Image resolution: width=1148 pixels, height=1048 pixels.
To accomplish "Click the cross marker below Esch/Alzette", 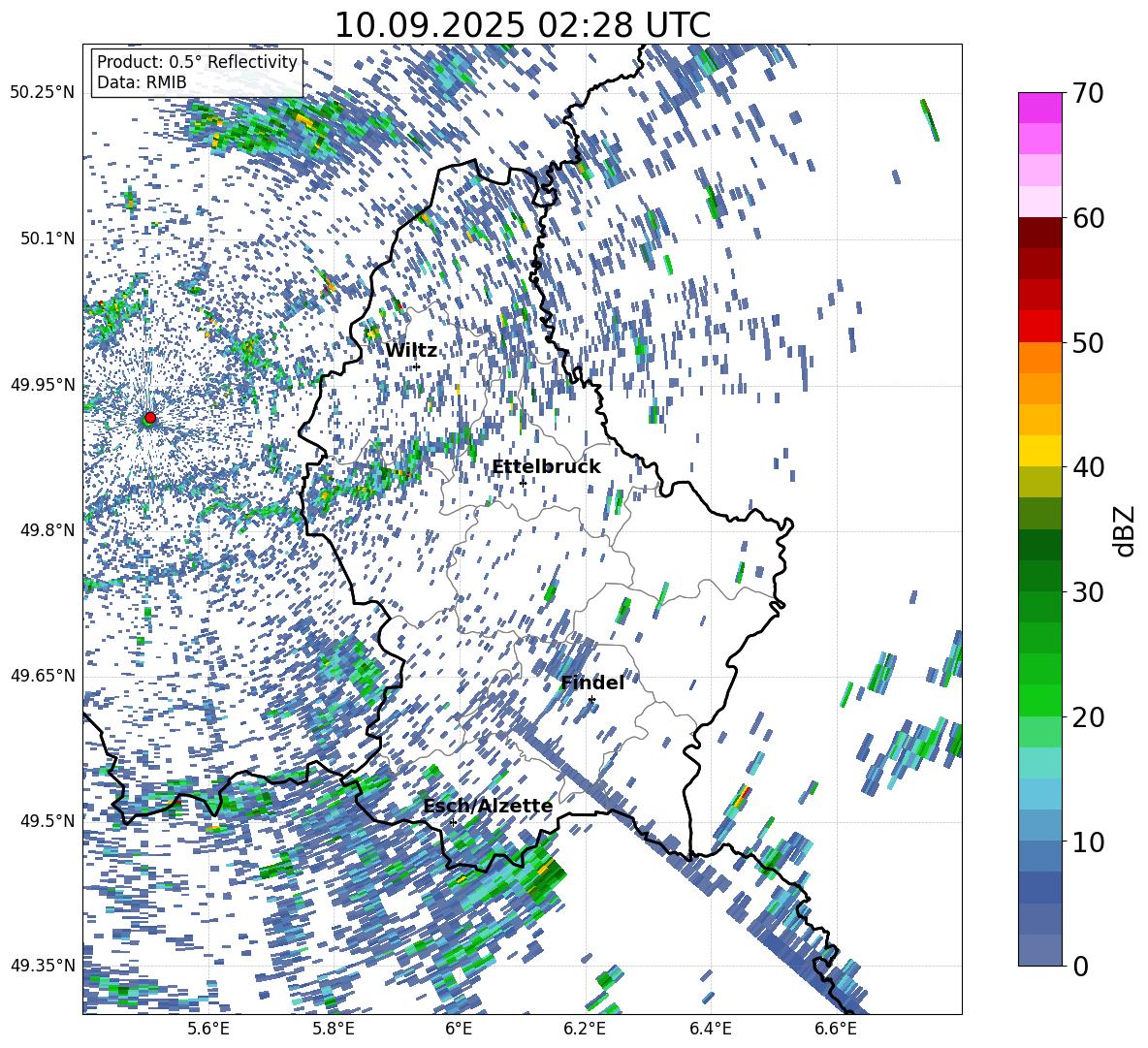I will tap(453, 822).
